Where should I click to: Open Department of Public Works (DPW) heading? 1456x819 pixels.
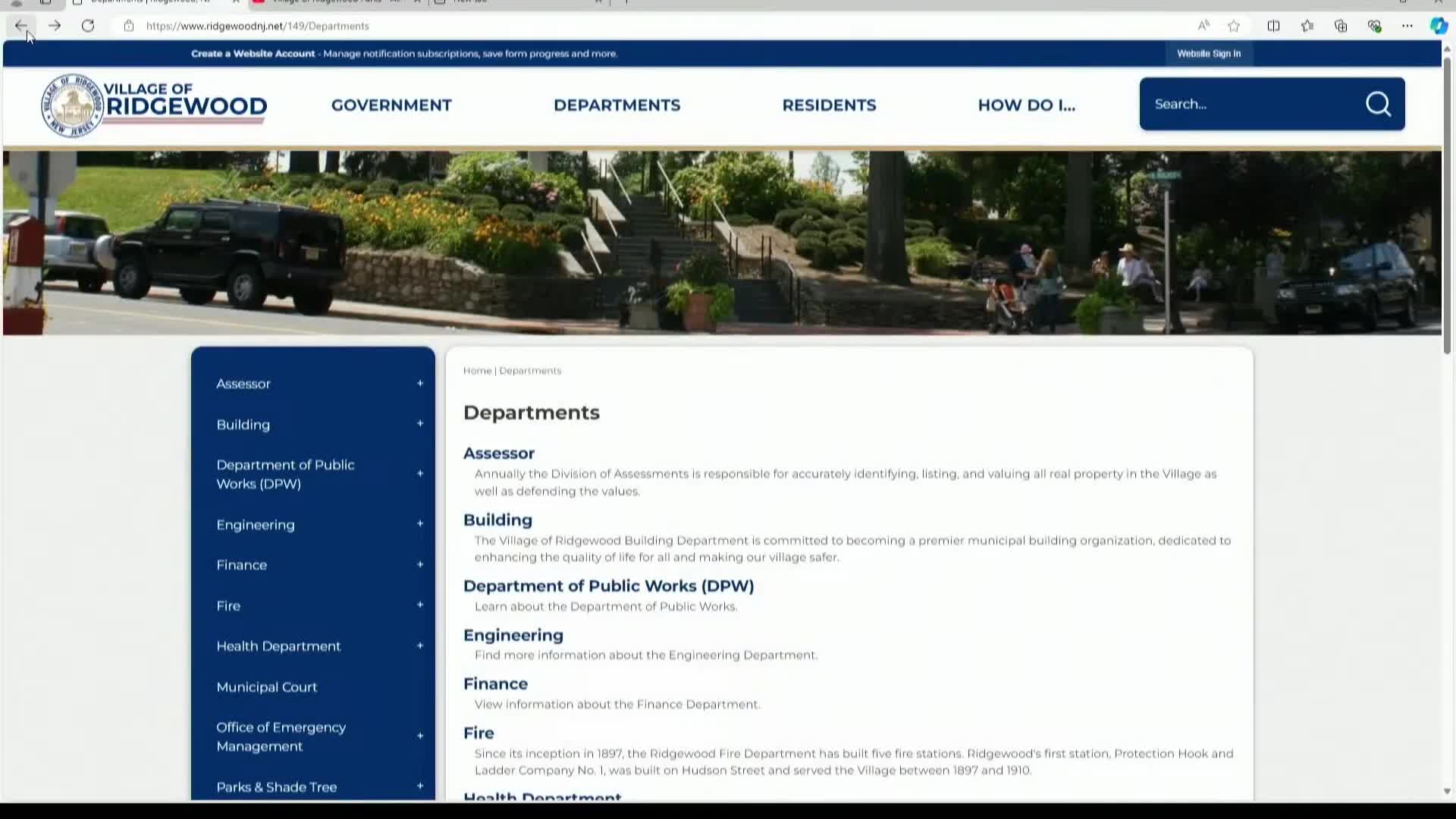(608, 586)
